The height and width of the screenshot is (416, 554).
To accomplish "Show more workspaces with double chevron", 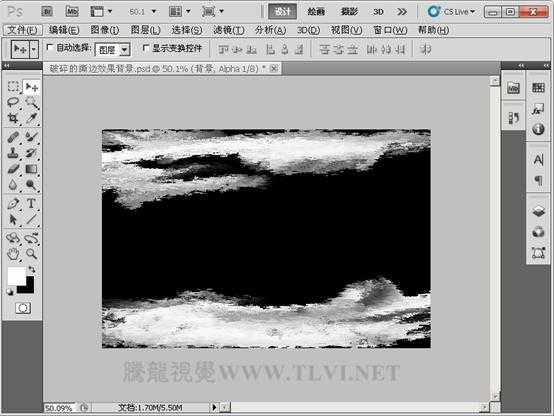I will 402,12.
